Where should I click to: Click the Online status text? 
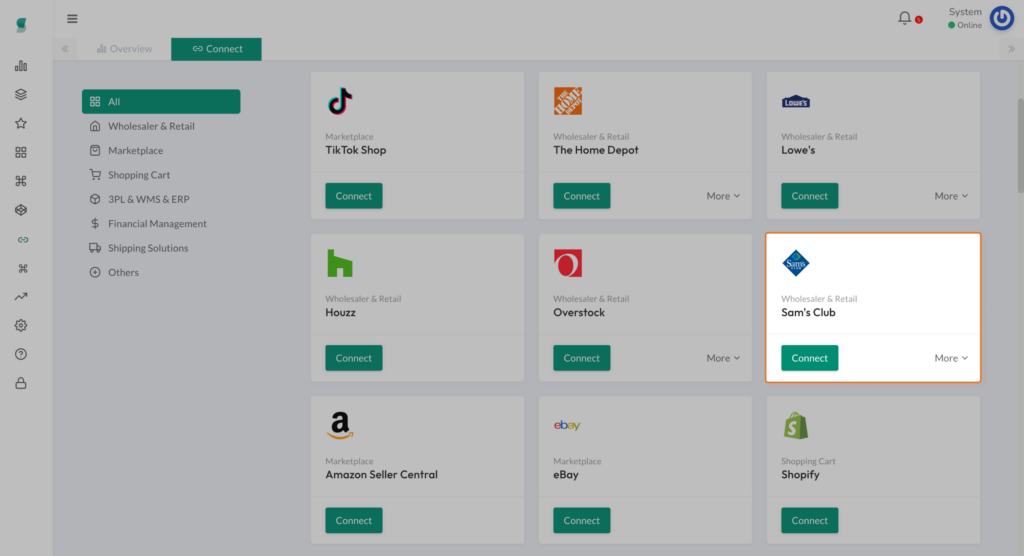[x=969, y=25]
